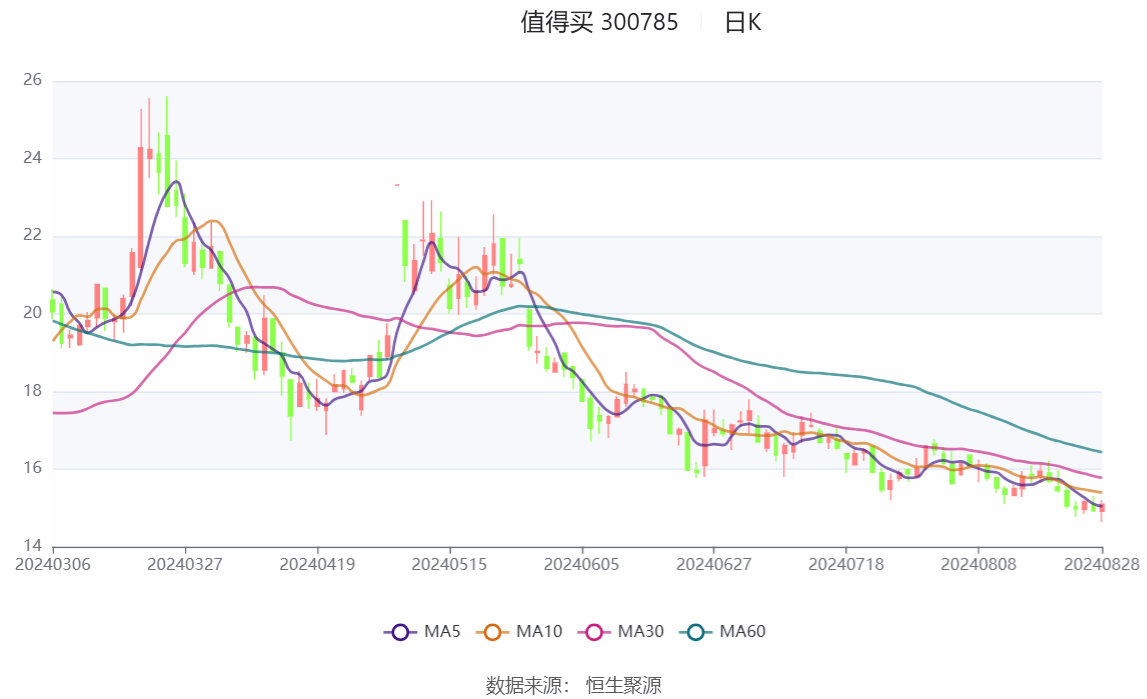Toggle the MA5 legend series
The width and height of the screenshot is (1147, 699).
(x=422, y=632)
